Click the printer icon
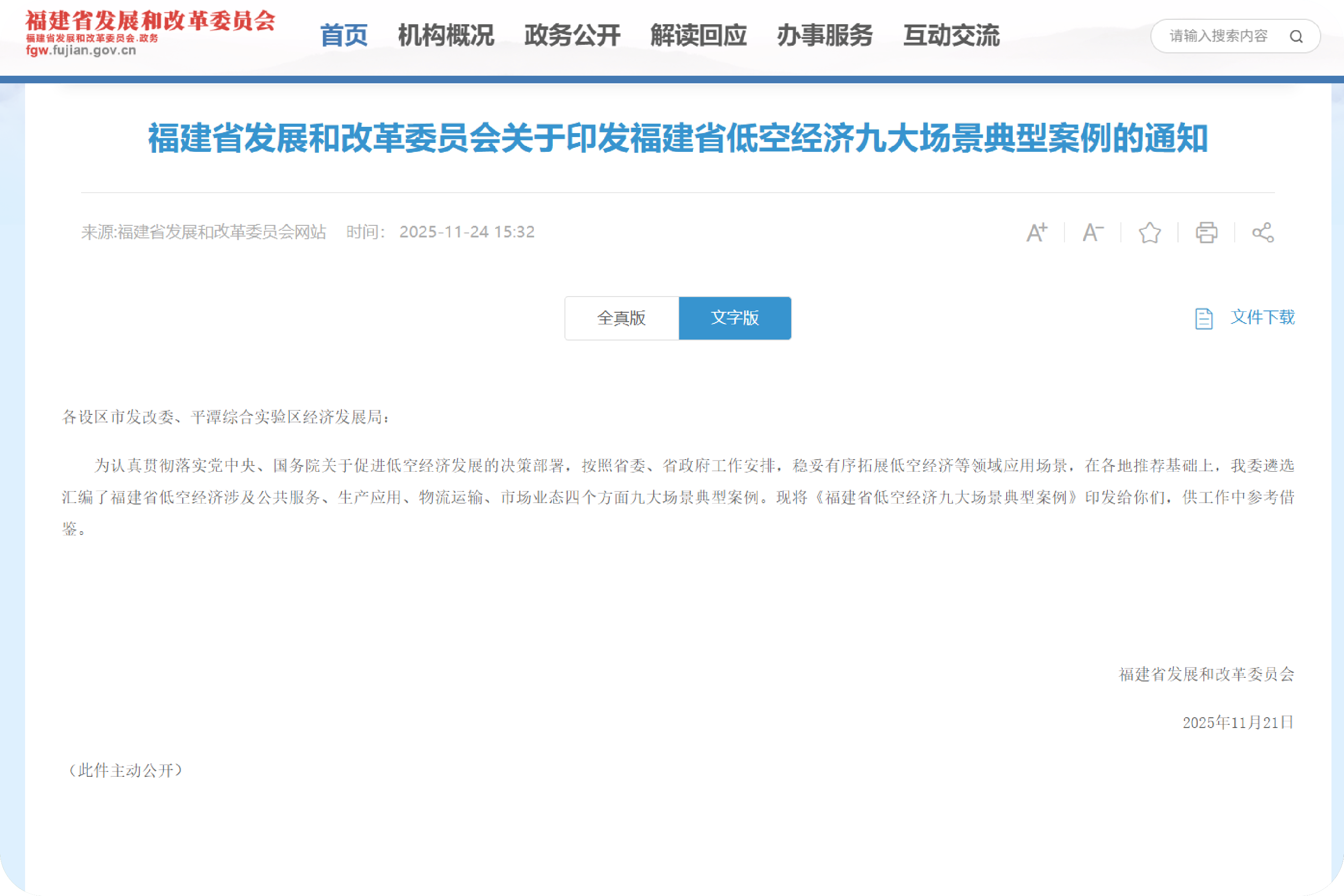 [x=1206, y=232]
